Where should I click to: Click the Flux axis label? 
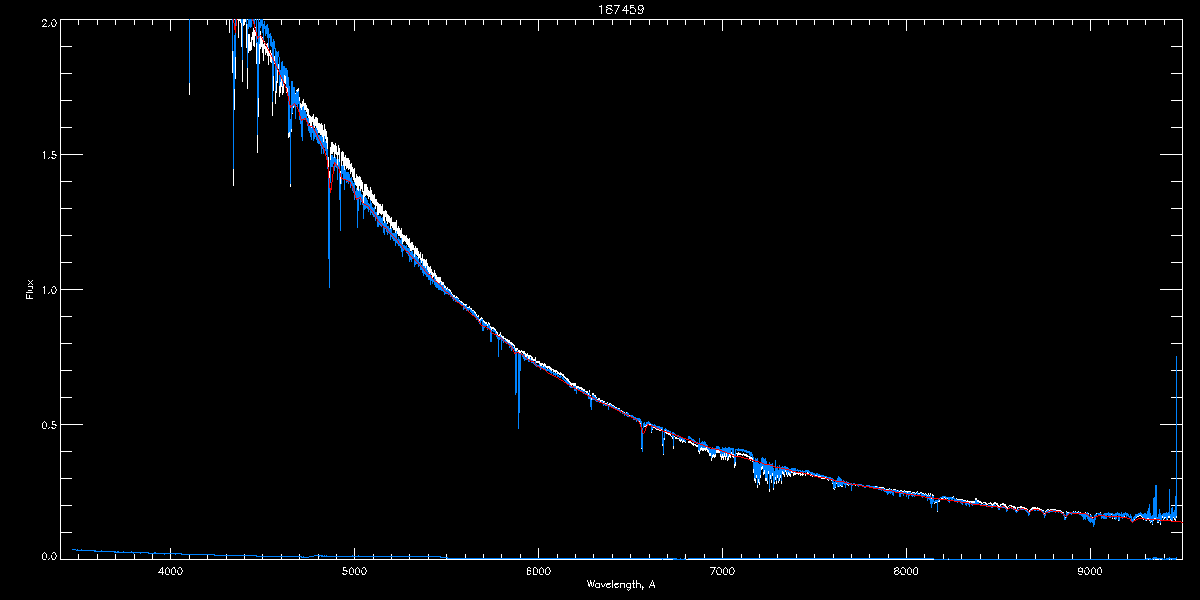point(29,290)
